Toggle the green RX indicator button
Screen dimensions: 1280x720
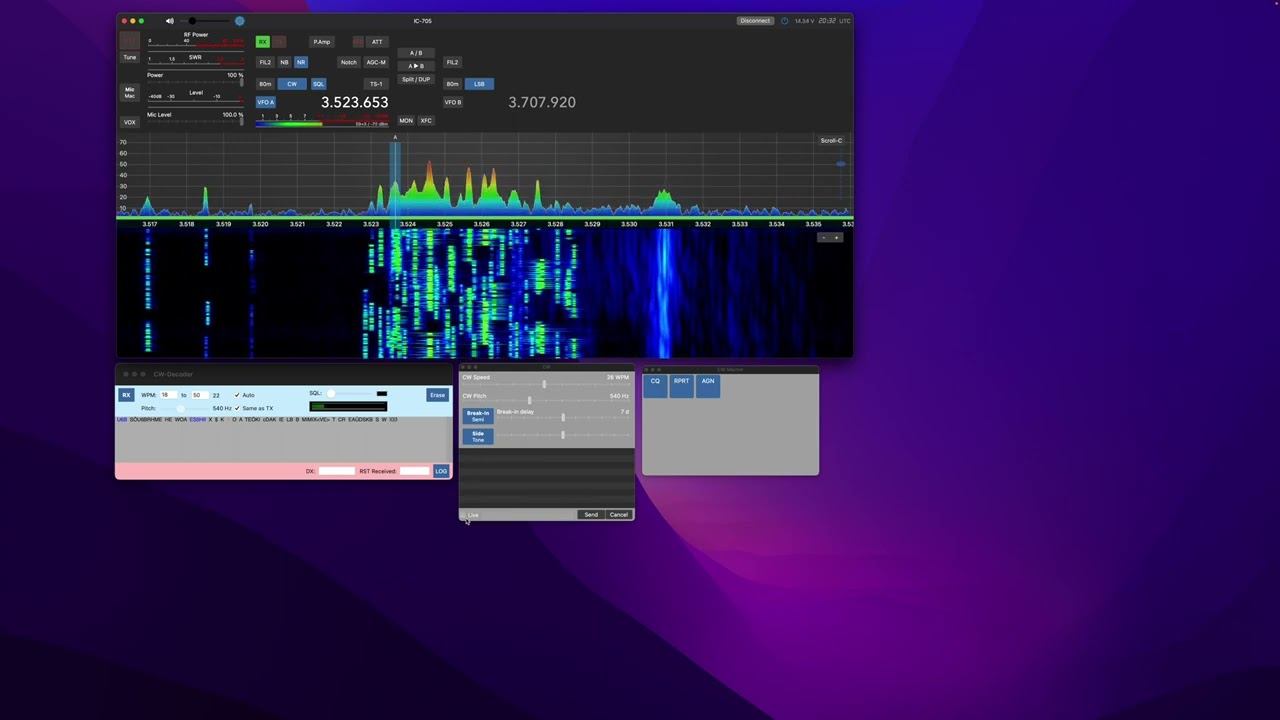pyautogui.click(x=262, y=42)
